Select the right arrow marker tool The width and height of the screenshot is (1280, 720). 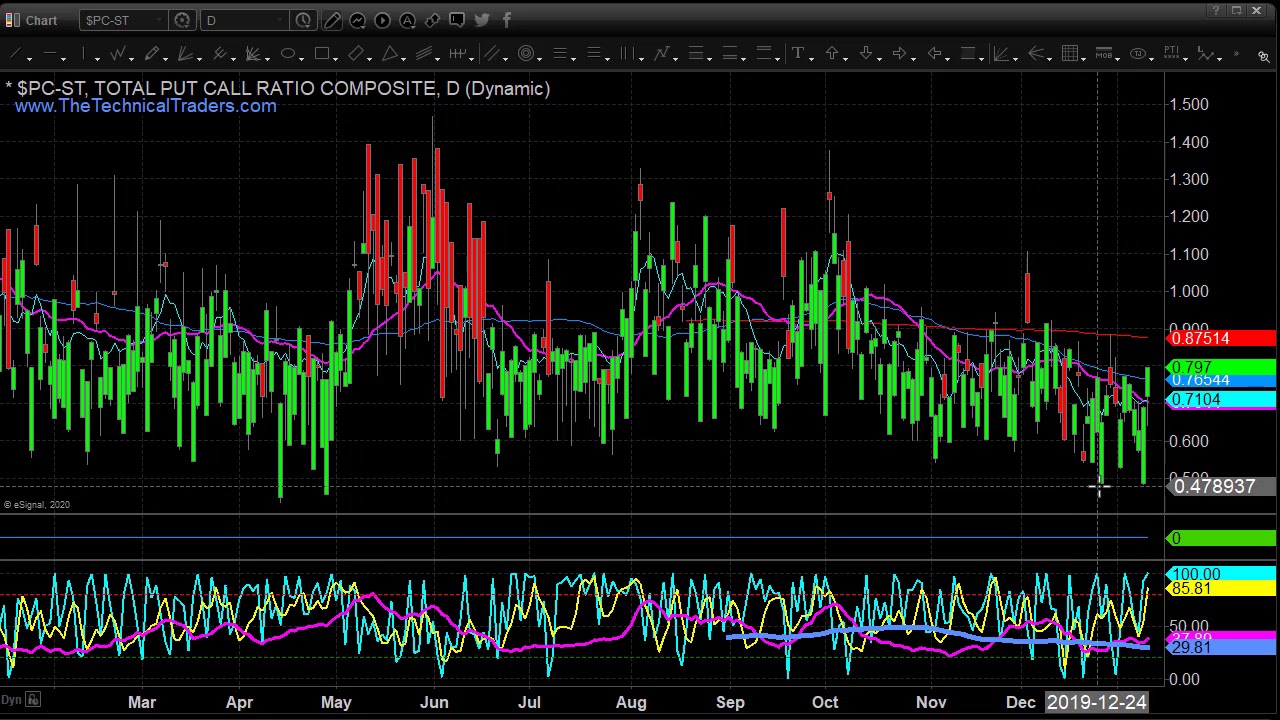pos(899,53)
